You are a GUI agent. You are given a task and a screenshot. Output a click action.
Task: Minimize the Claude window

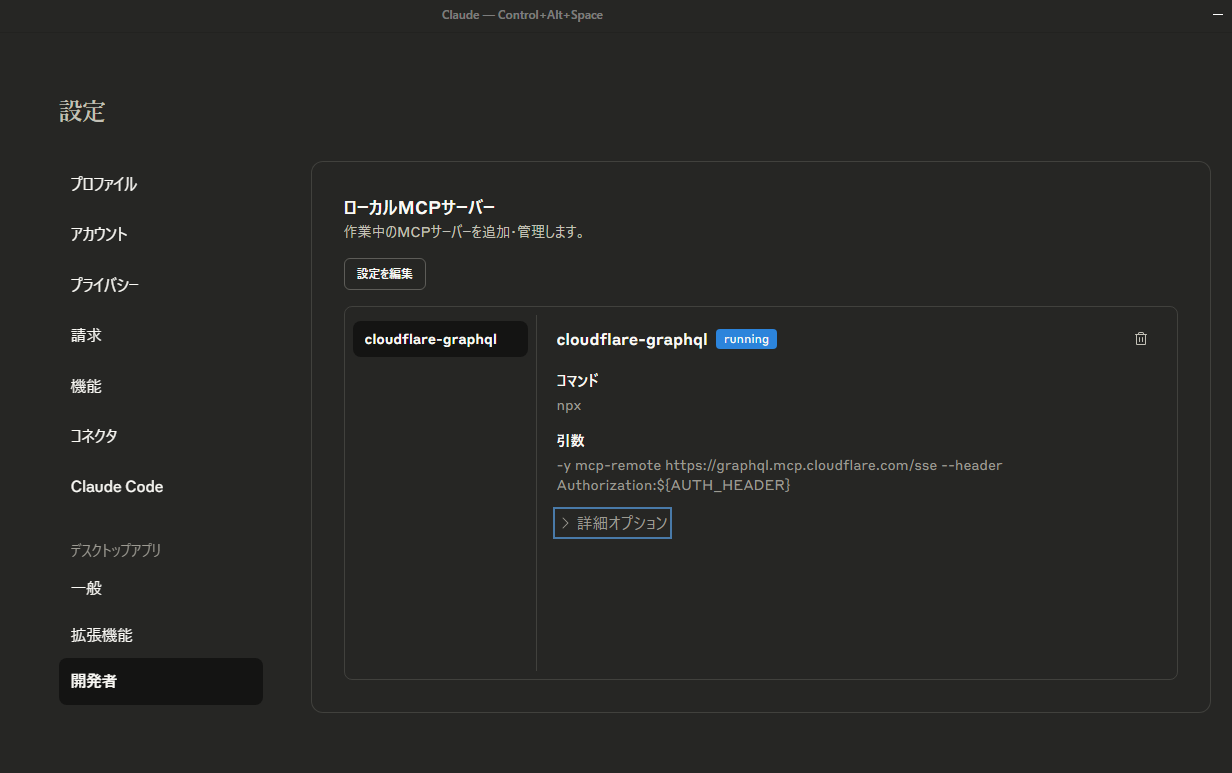1216,15
